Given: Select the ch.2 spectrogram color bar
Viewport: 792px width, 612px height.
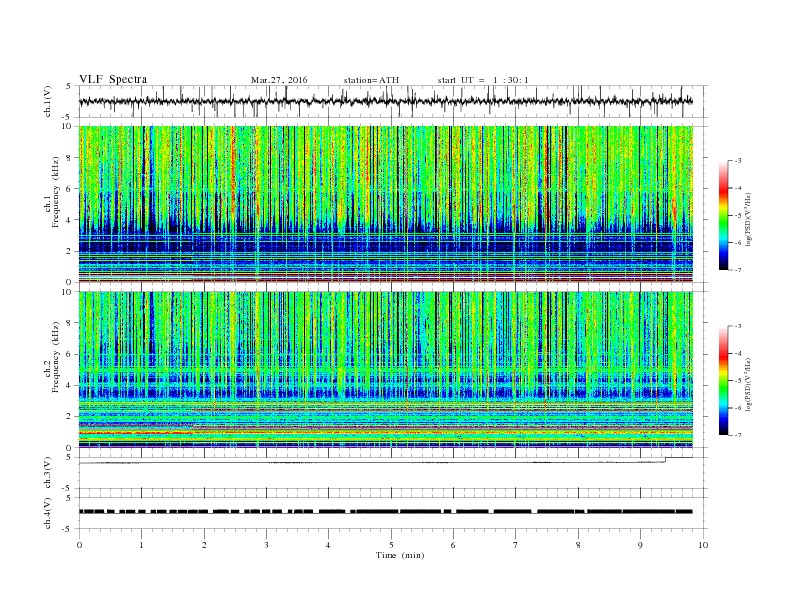Looking at the screenshot, I should [x=724, y=380].
